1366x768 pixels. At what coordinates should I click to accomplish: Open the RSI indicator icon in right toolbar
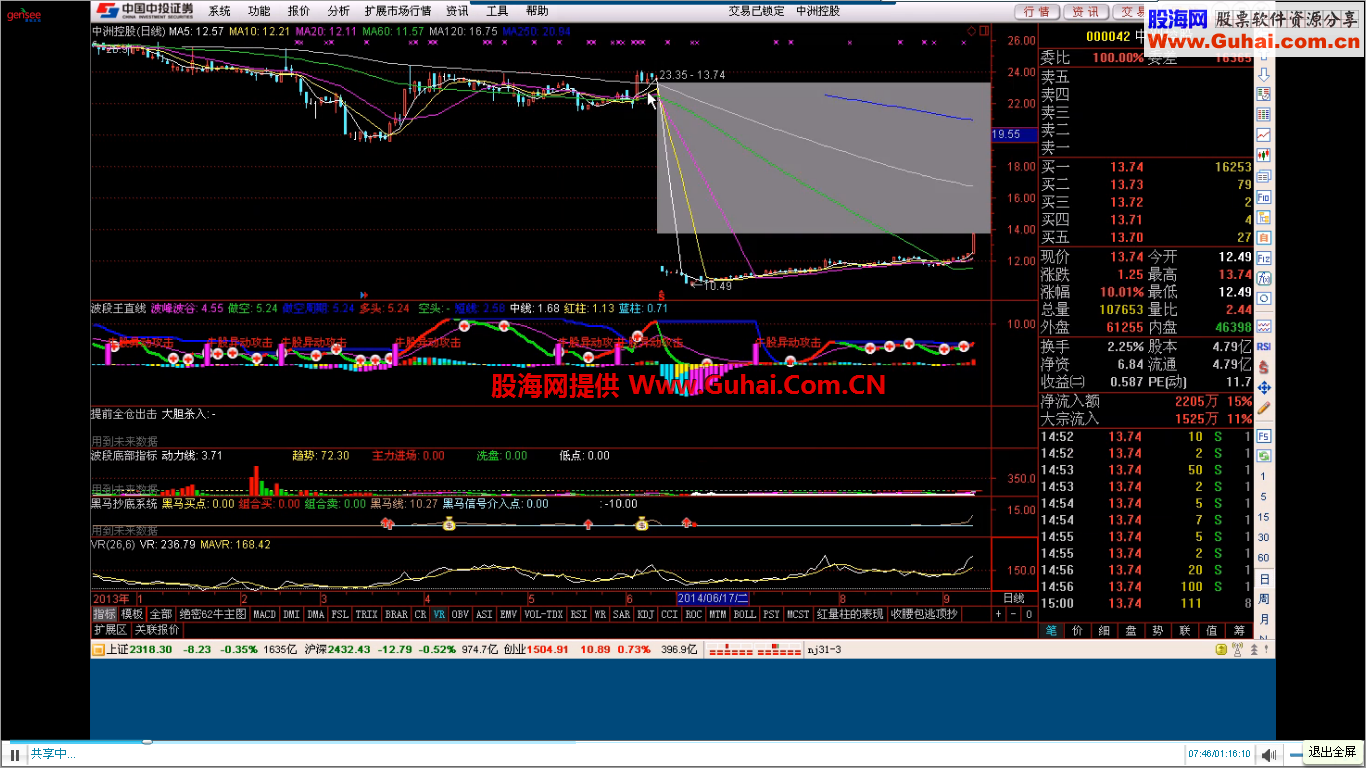(x=1264, y=346)
